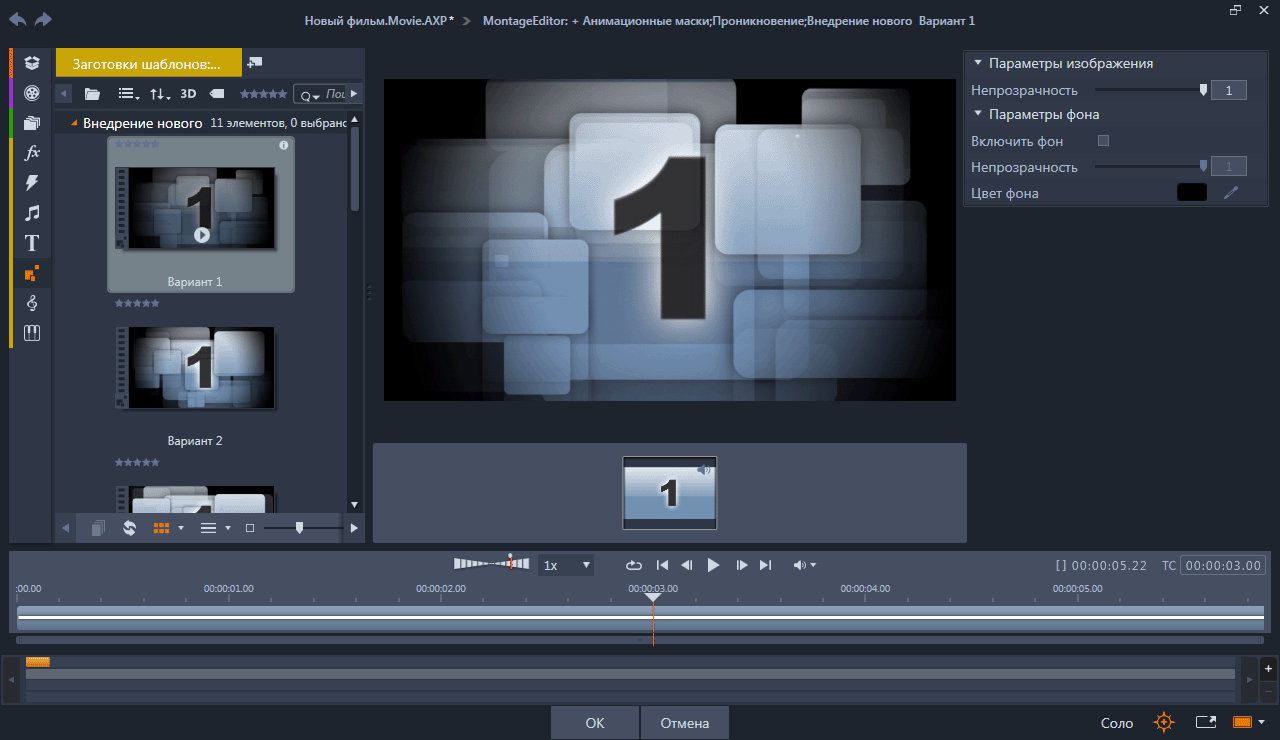
Task: Open the 1x playback speed dropdown
Action: (566, 565)
